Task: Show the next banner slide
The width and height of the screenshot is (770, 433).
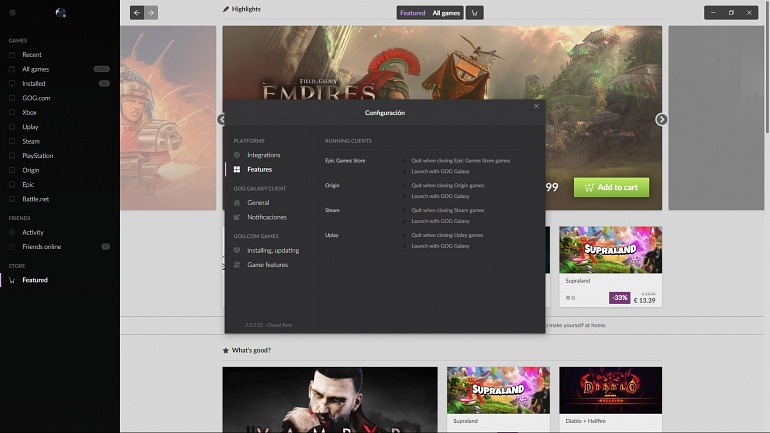Action: tap(661, 119)
